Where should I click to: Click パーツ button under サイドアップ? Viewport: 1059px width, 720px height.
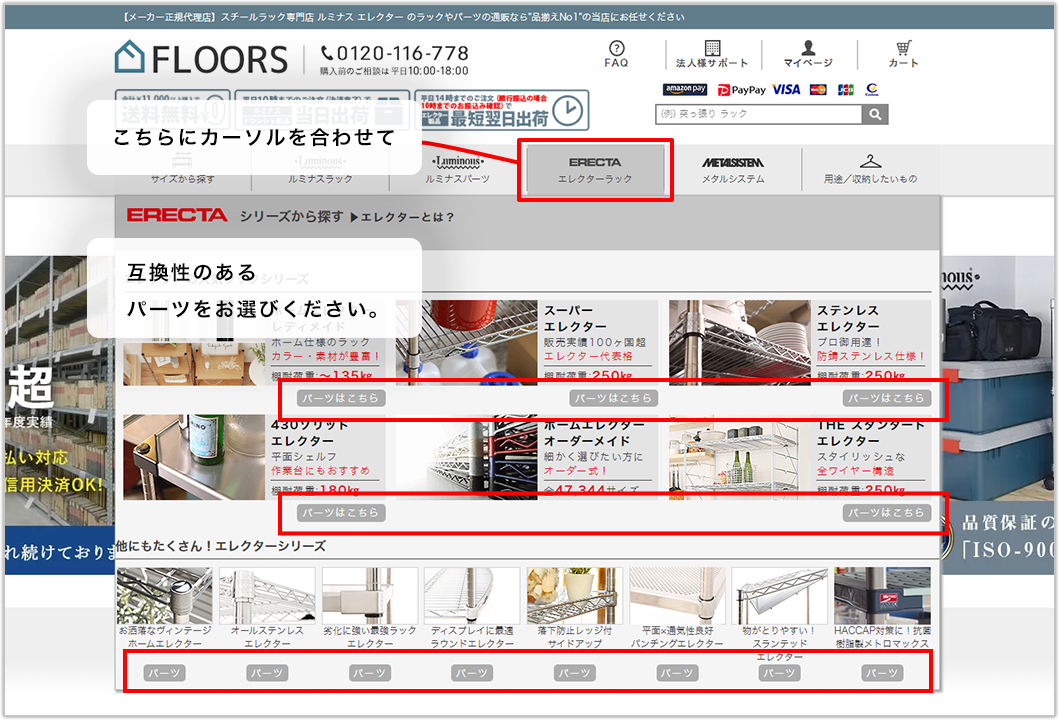pyautogui.click(x=575, y=673)
